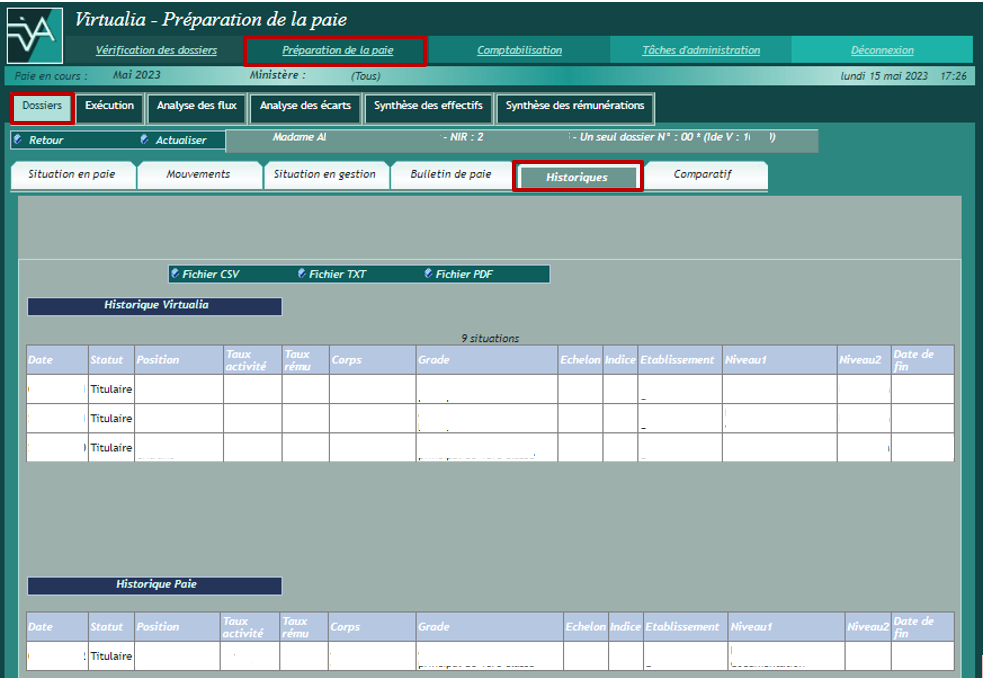This screenshot has height=678, width=985.
Task: Open the Préparation de la paie menu
Action: point(337,50)
